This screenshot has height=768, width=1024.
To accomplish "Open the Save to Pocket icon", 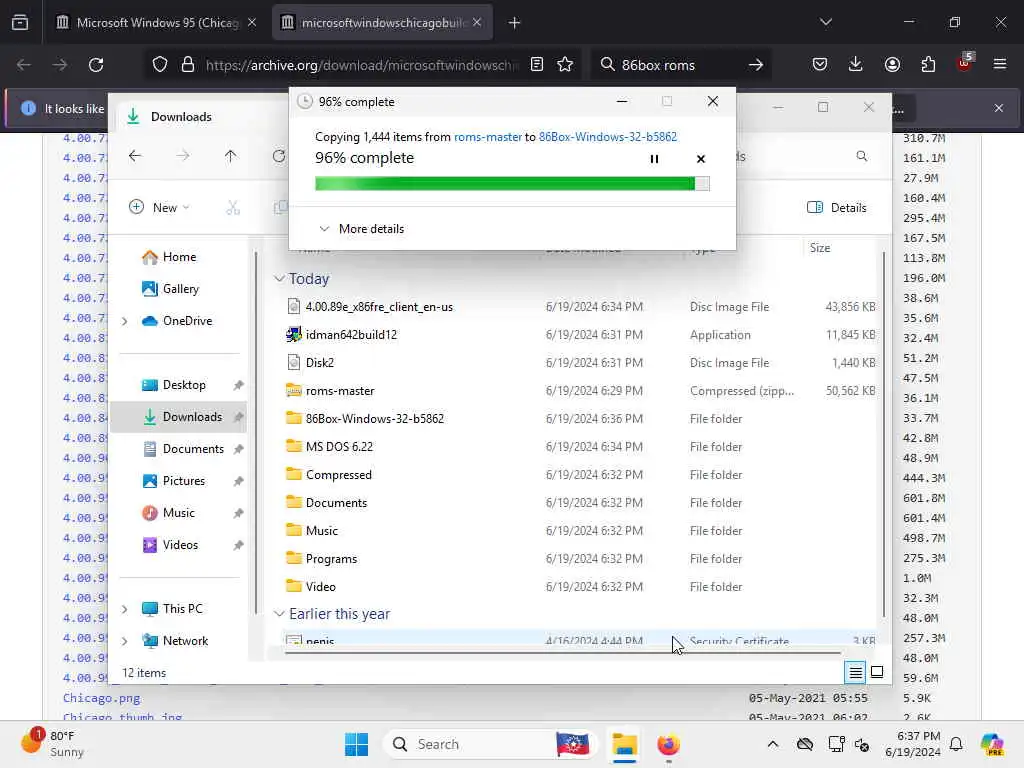I will 820,65.
